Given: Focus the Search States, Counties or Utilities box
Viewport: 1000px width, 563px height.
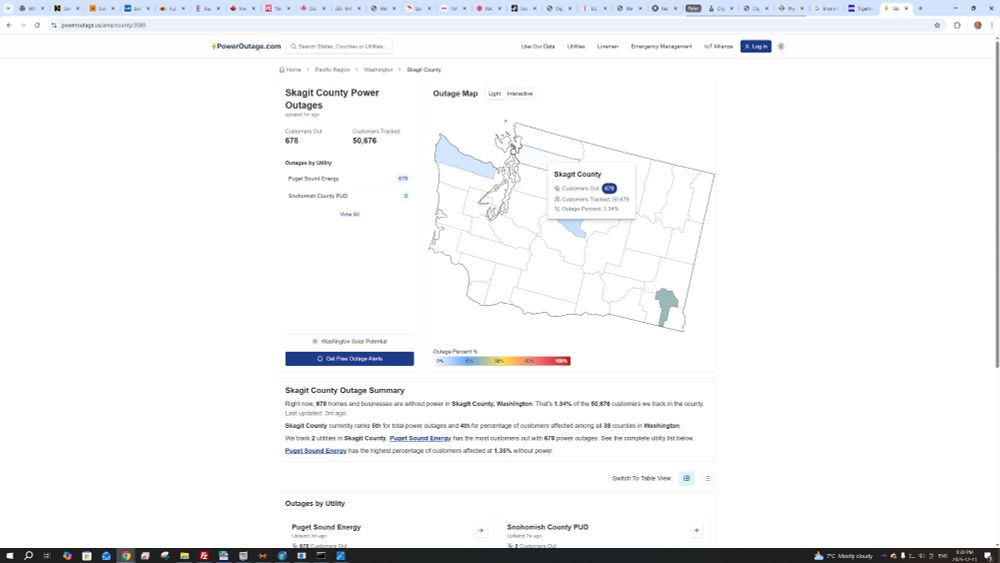Looking at the screenshot, I should pyautogui.click(x=339, y=47).
